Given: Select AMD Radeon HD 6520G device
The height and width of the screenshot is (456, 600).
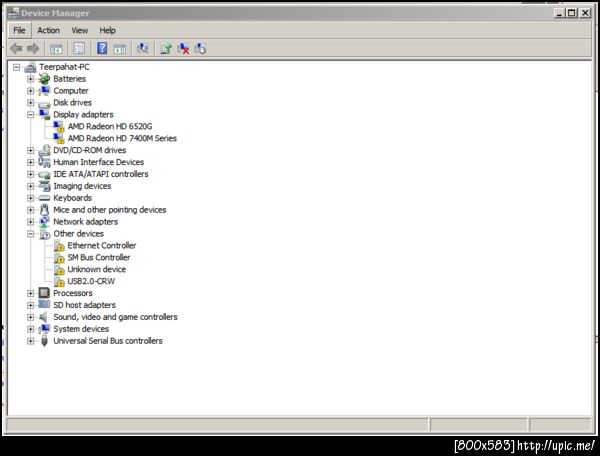Looking at the screenshot, I should (110, 126).
